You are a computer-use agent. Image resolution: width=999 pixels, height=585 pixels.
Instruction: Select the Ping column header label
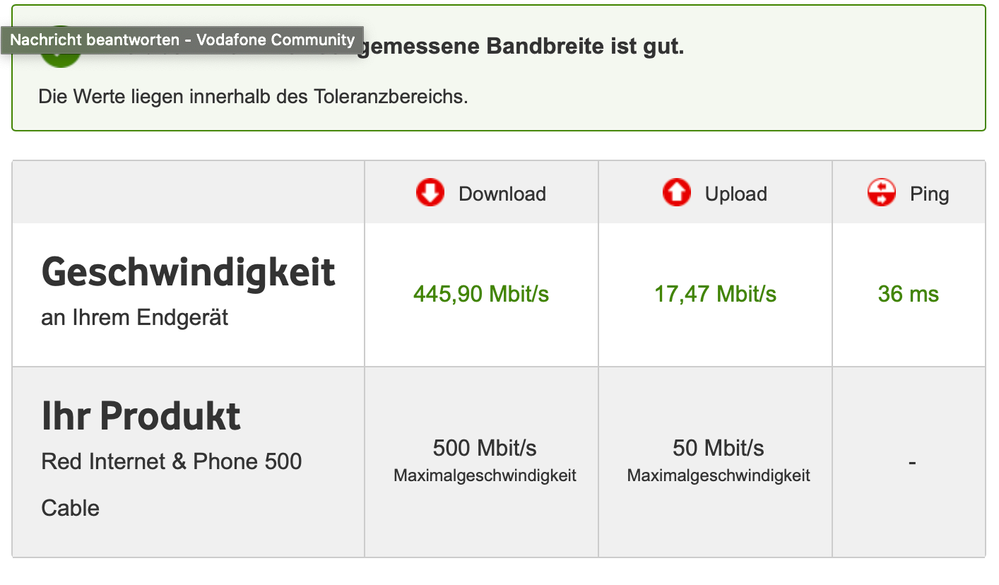click(x=929, y=194)
